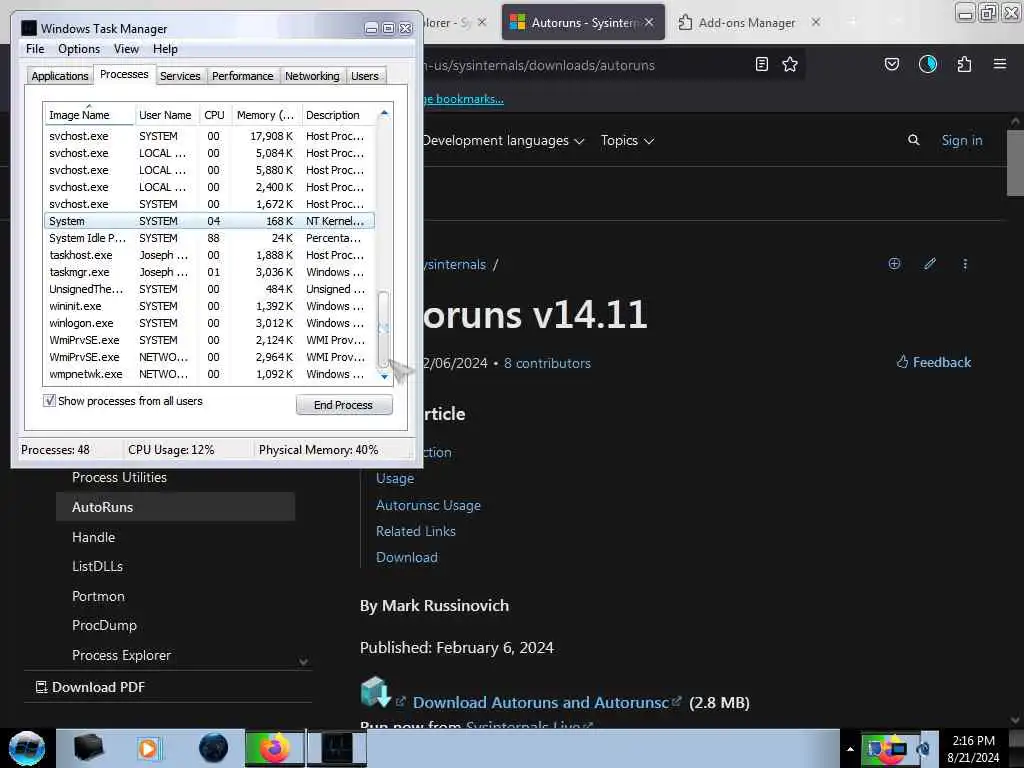
Task: Open the Extensions puzzle icon in Firefox toolbar
Action: [964, 64]
